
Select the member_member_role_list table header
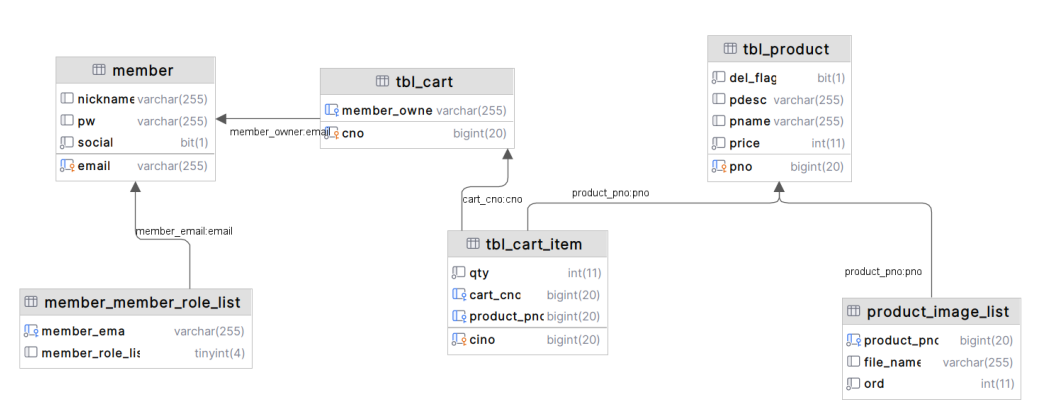pyautogui.click(x=136, y=302)
